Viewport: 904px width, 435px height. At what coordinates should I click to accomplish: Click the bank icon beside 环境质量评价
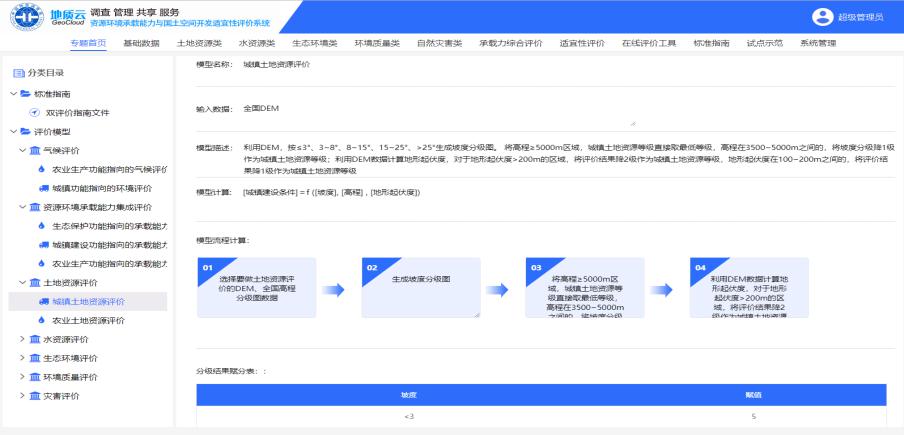coord(35,377)
